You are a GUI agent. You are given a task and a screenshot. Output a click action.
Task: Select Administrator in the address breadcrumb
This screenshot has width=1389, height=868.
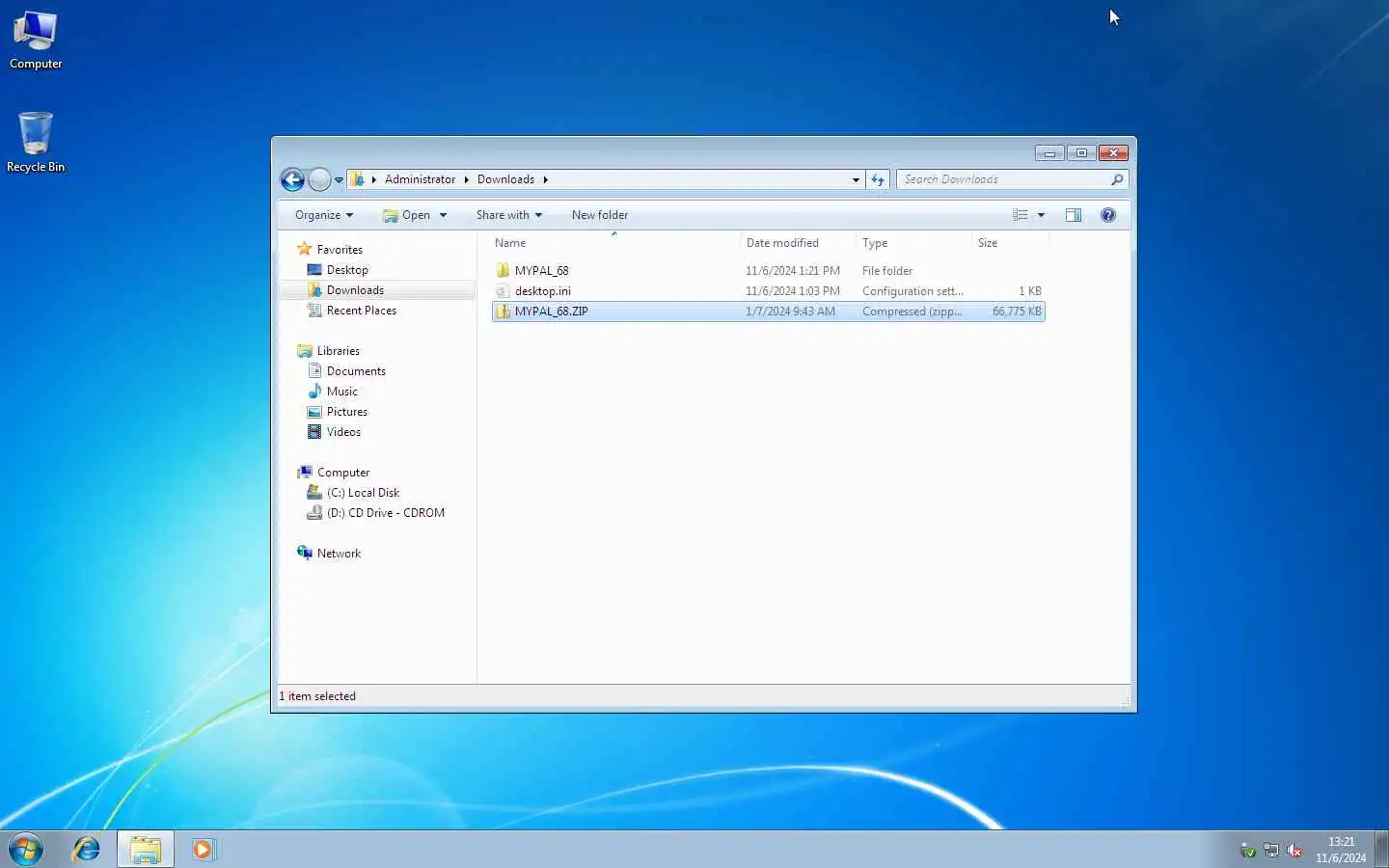tap(420, 179)
